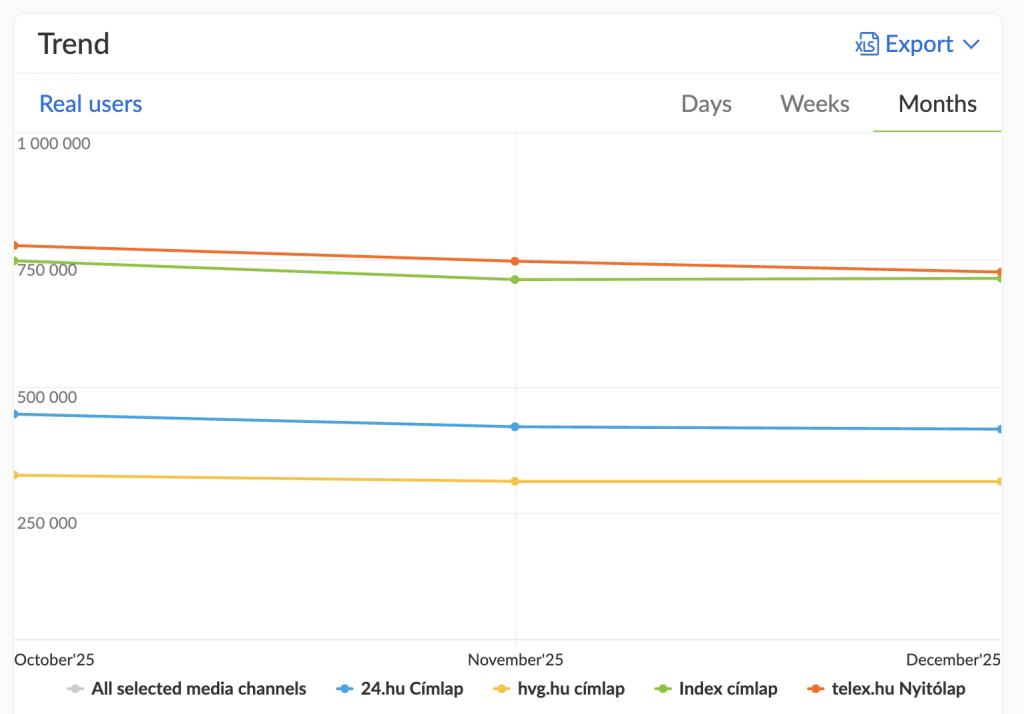
Task: Click the grey All channels legend marker
Action: 74,688
